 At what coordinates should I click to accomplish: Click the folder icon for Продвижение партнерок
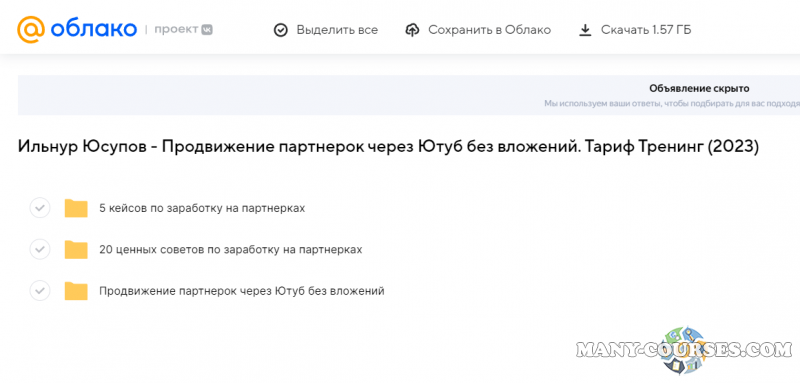coord(76,291)
